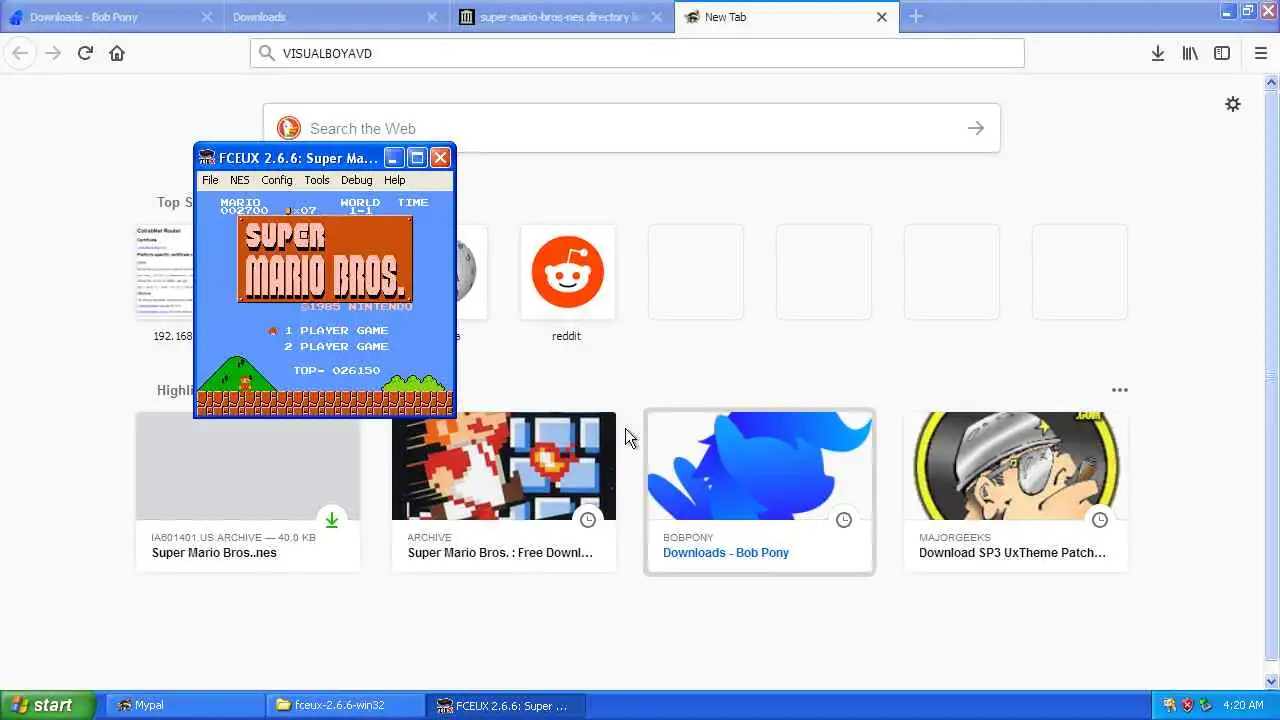Open the File menu in FCEUX
This screenshot has height=720, width=1280.
click(x=210, y=180)
